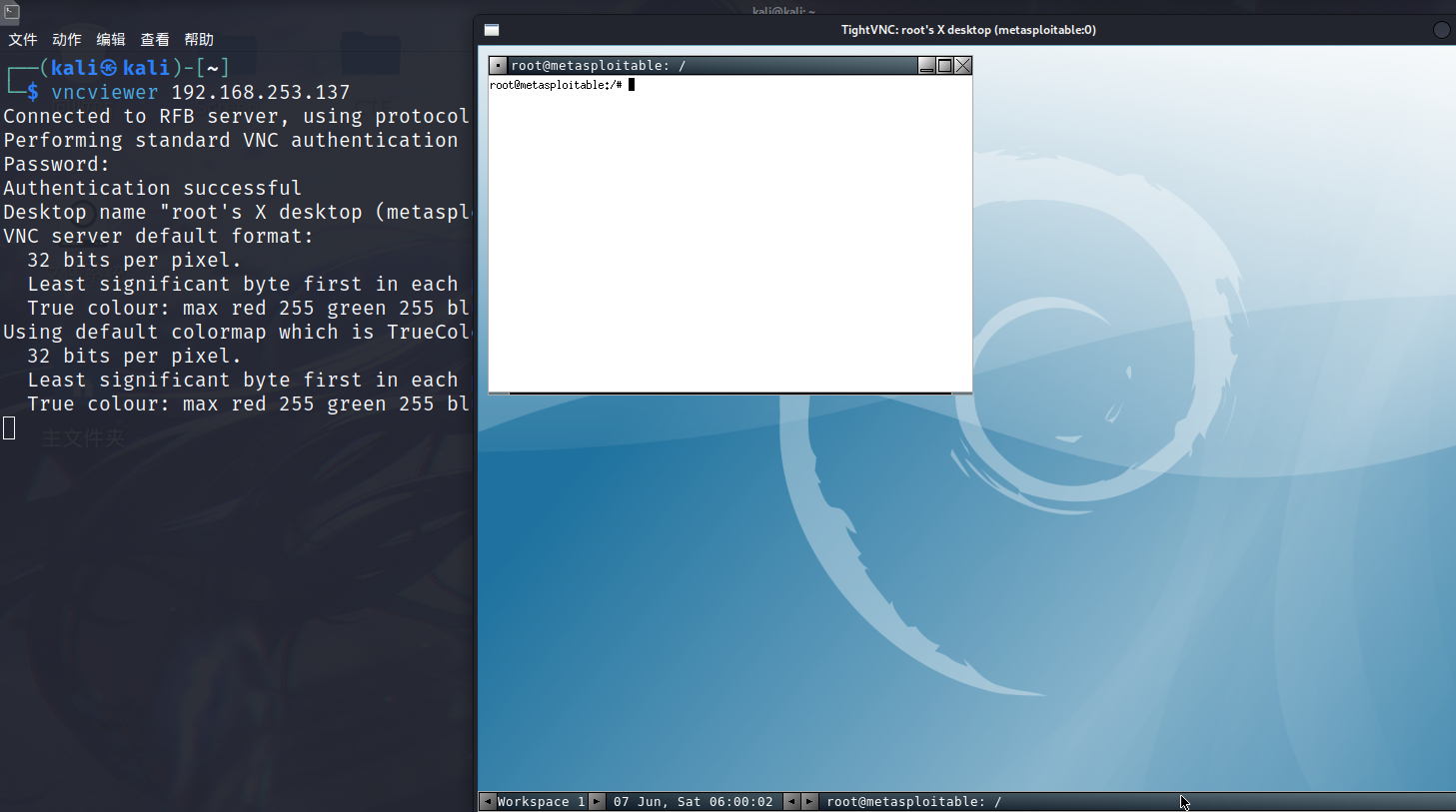Image resolution: width=1456 pixels, height=812 pixels.
Task: Click the 'Workspace 1' label in toolbar
Action: pyautogui.click(x=542, y=802)
